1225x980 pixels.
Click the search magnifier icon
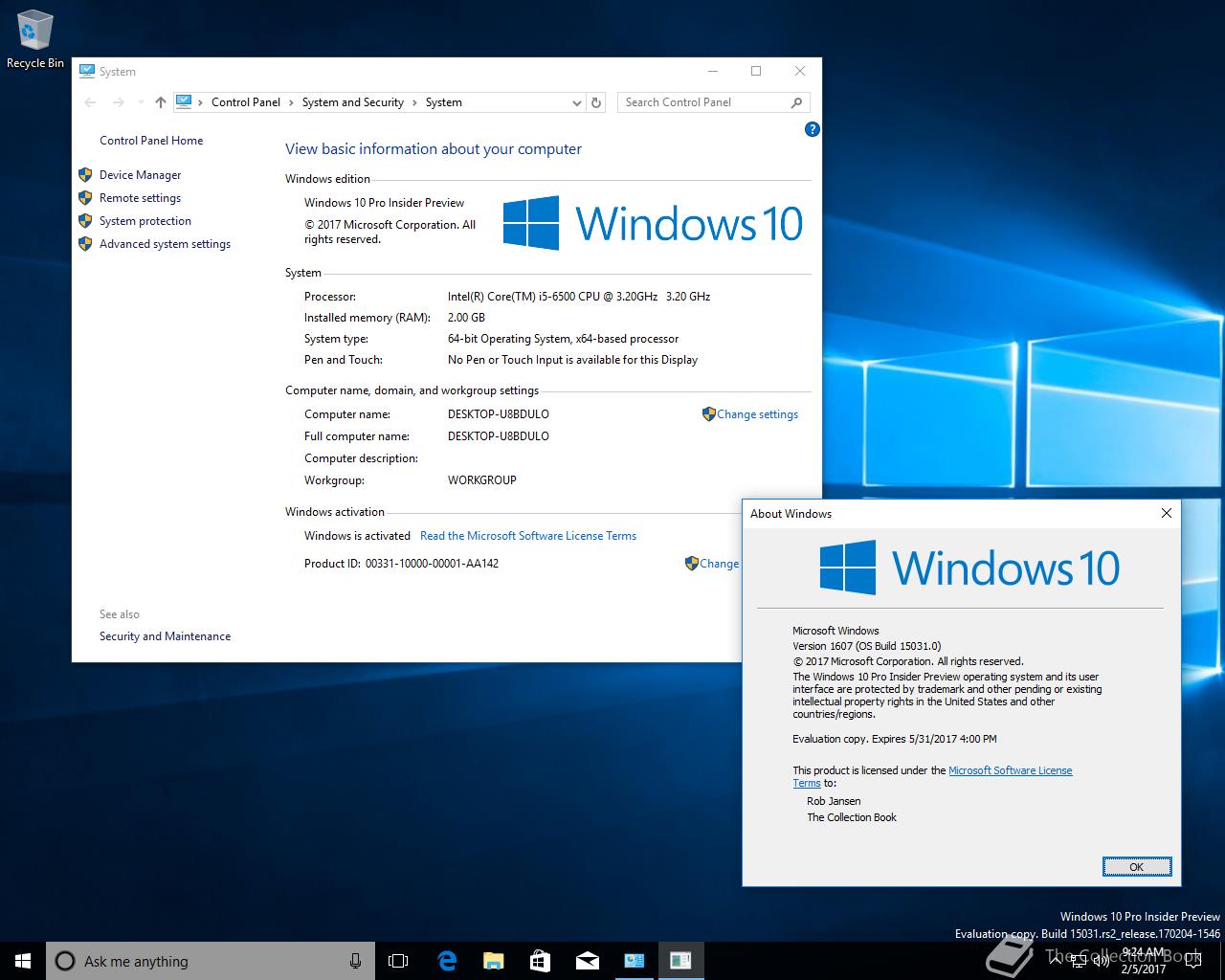click(x=797, y=102)
